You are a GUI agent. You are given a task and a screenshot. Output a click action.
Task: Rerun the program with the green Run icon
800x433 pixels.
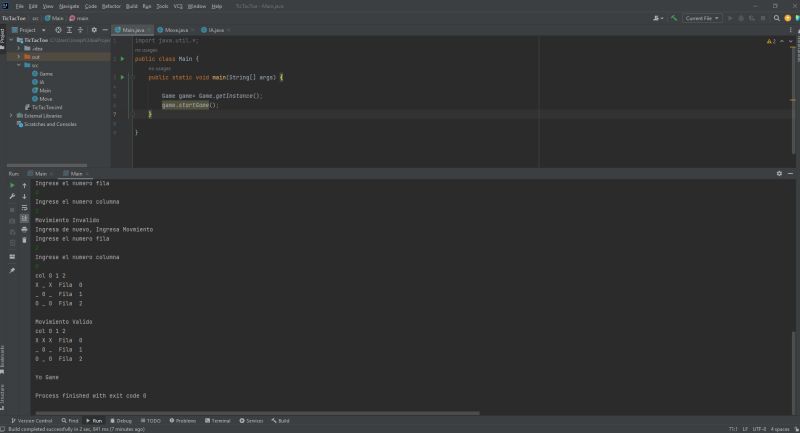click(12, 185)
